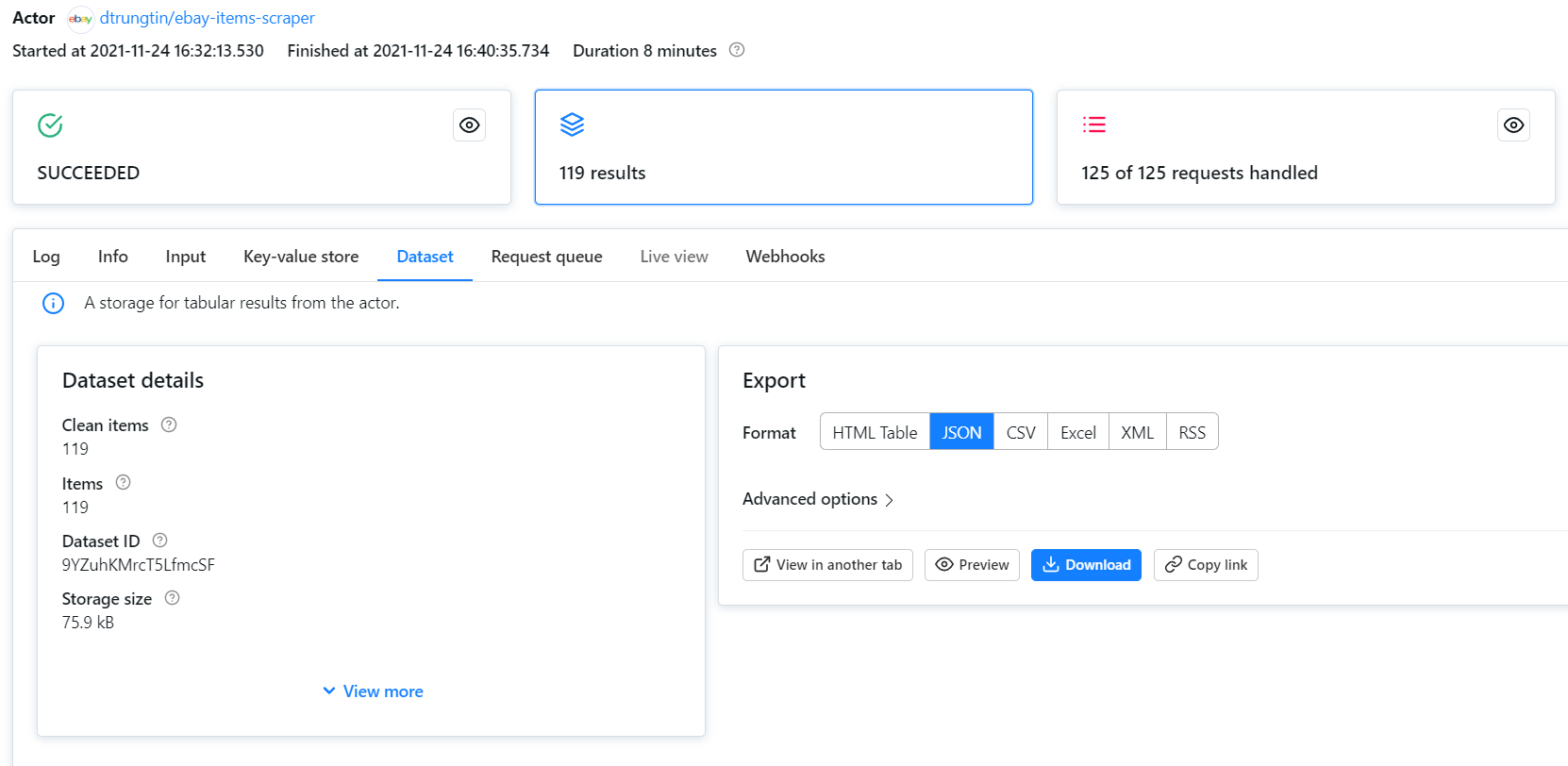Open the dtrungtin/ebay-items-scraper actor link
The height and width of the screenshot is (766, 1568).
[208, 18]
